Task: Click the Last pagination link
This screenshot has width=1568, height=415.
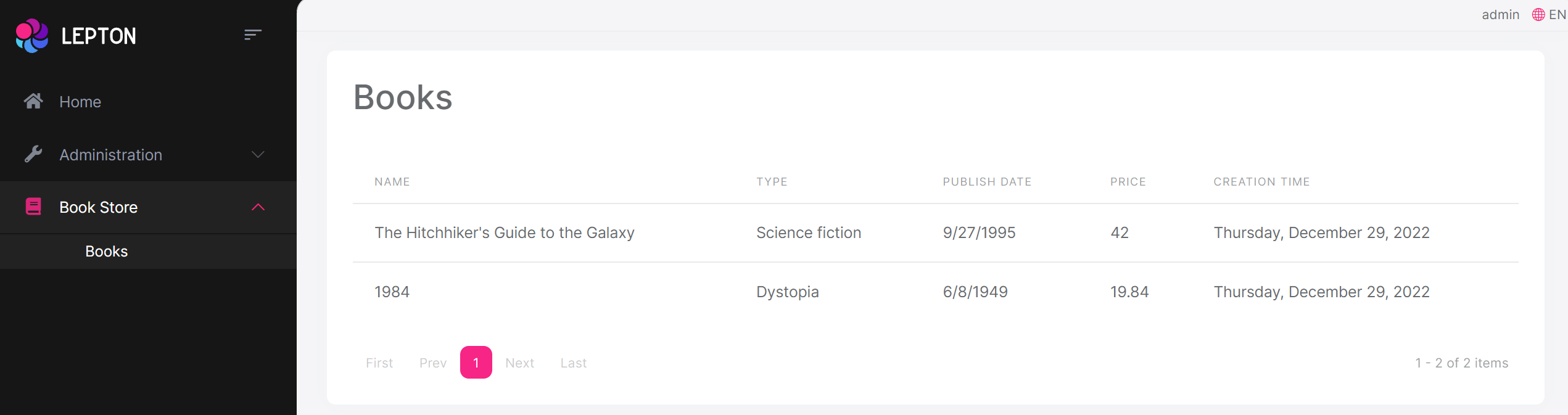Action: [x=573, y=363]
